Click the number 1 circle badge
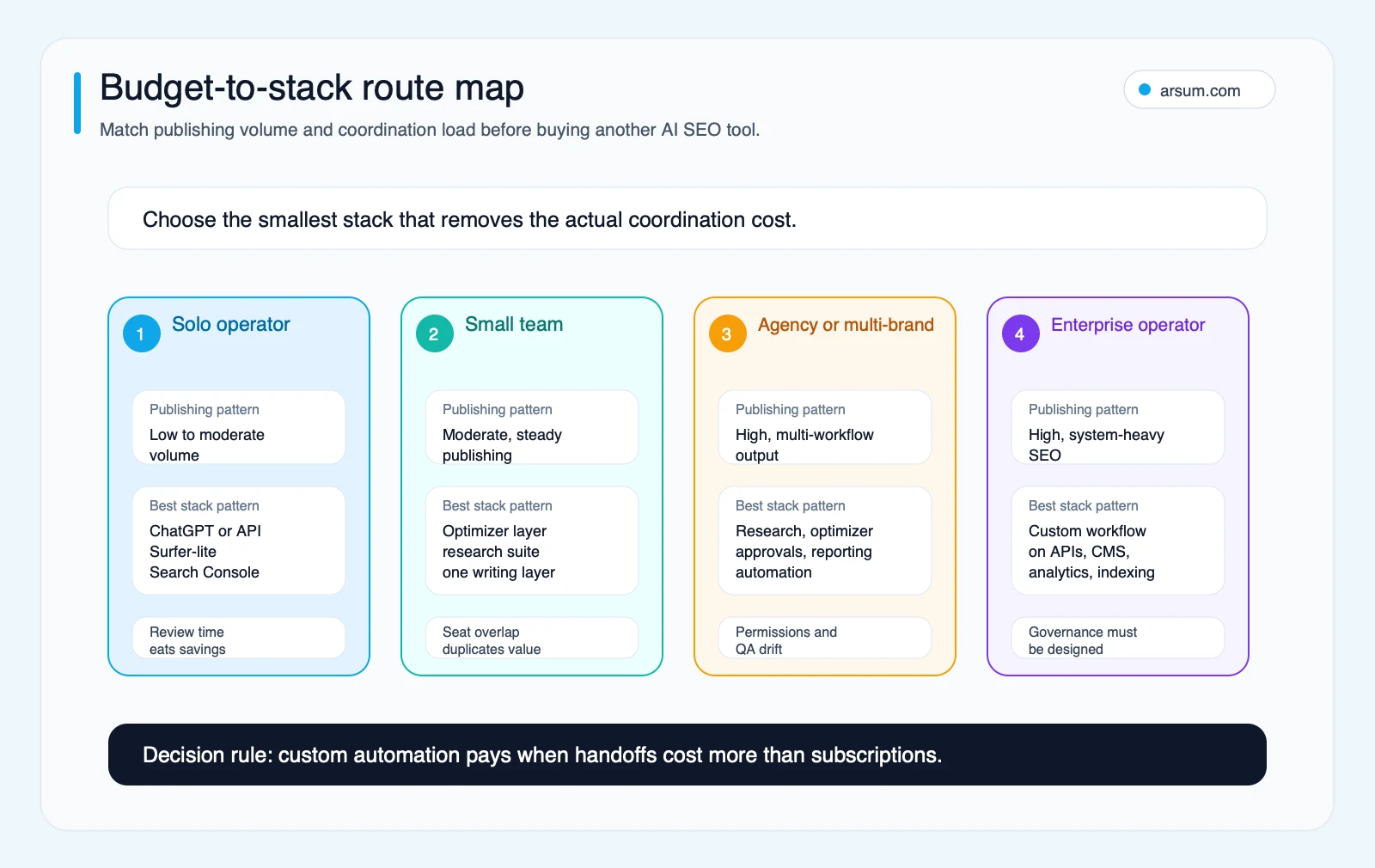1375x868 pixels. pos(142,333)
